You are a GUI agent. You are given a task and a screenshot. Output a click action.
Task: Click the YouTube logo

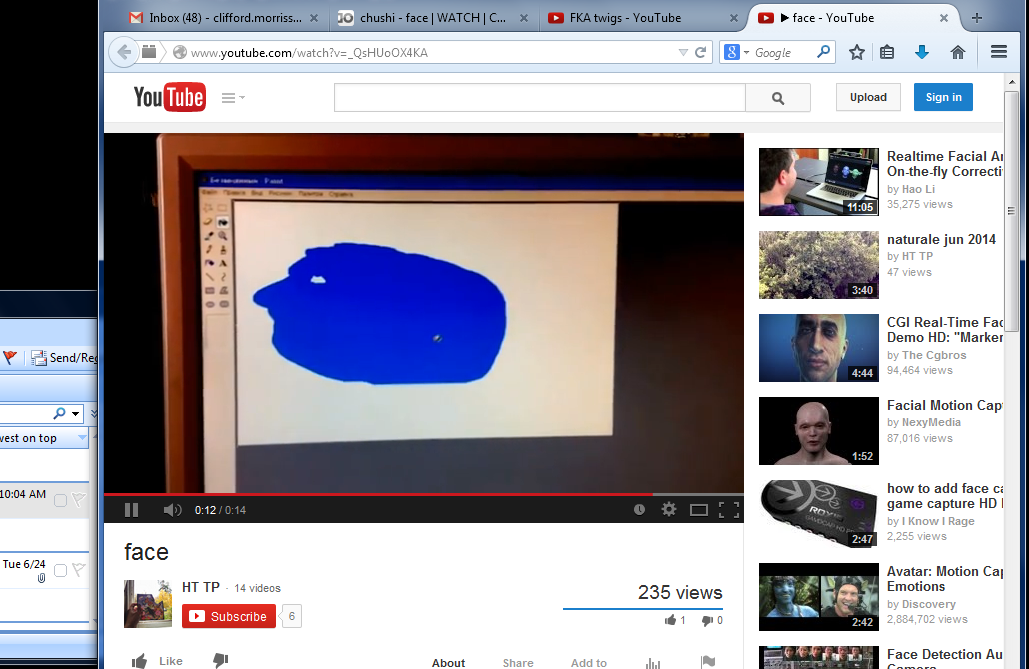(x=169, y=97)
